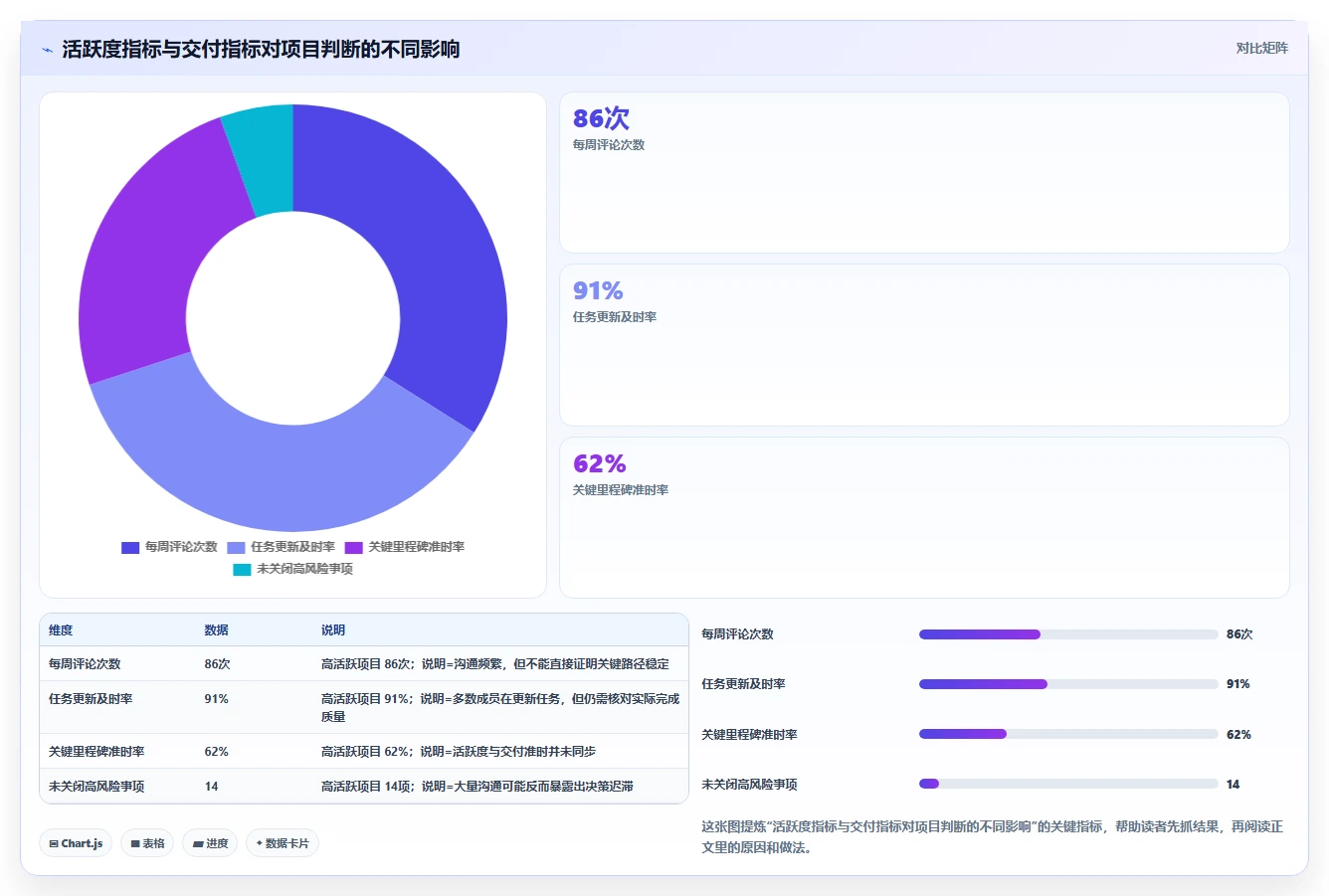Toggle the 每周评论次数 legend swatch
The width and height of the screenshot is (1329, 896).
pos(130,548)
